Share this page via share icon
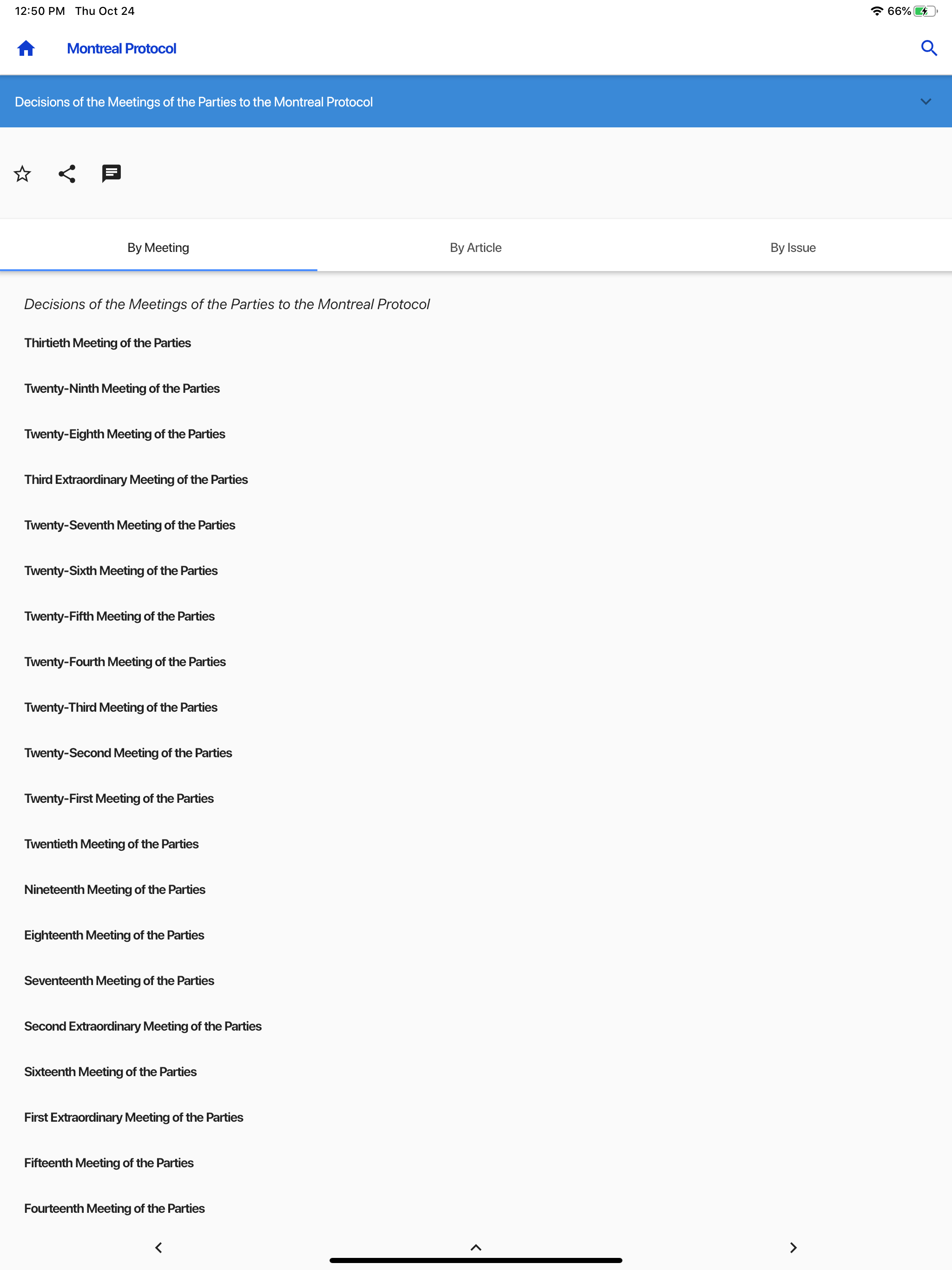Screen dimensions: 952x1270 tap(66, 173)
